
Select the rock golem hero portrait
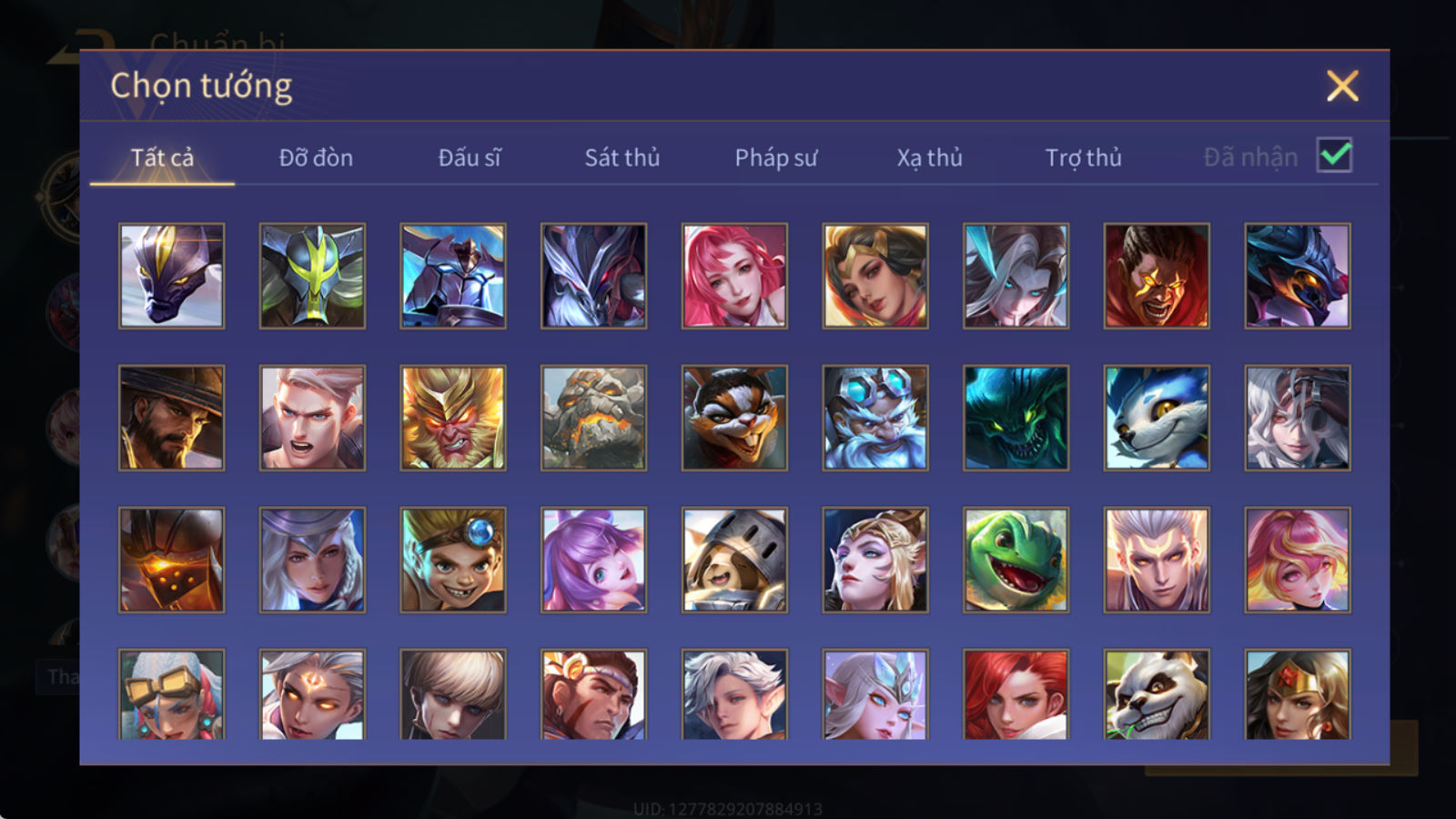[x=593, y=418]
